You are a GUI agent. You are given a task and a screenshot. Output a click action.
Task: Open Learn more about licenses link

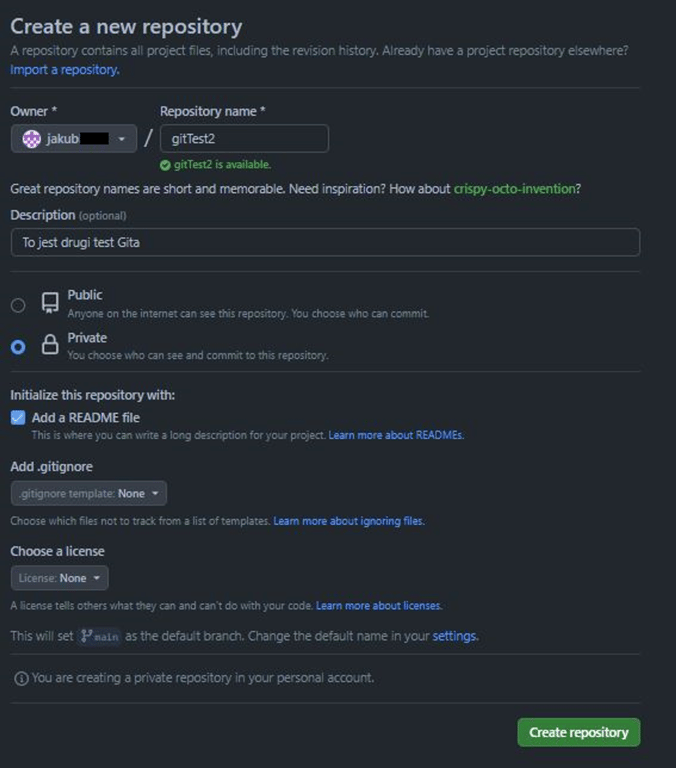379,606
